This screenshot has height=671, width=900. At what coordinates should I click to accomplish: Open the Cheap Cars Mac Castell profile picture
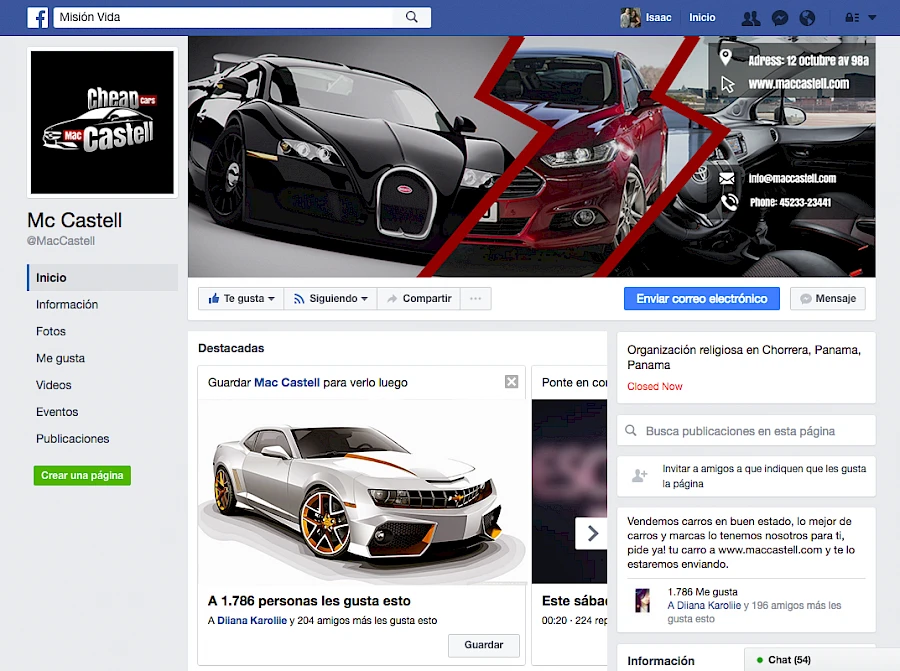click(102, 122)
